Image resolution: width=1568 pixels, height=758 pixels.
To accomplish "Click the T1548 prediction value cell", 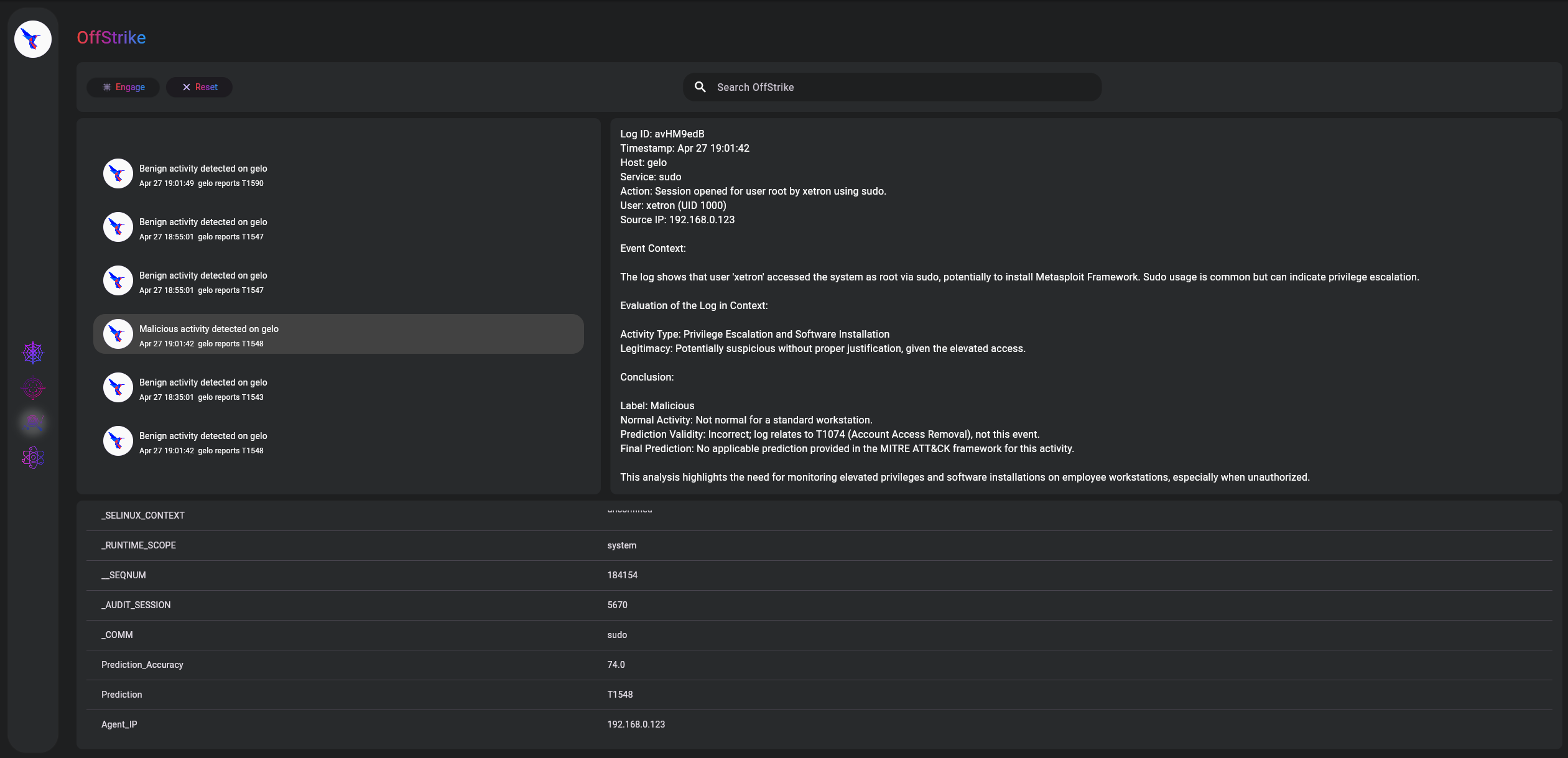I will (x=620, y=695).
